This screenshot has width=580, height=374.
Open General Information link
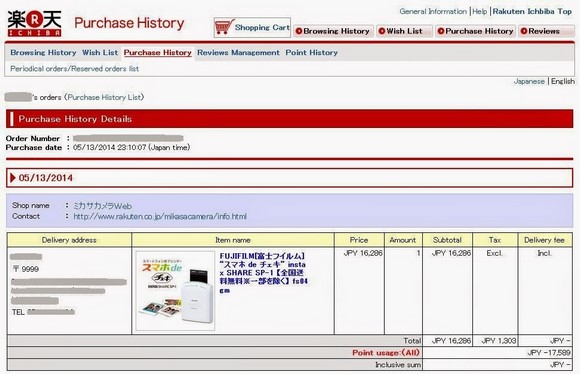(x=433, y=11)
